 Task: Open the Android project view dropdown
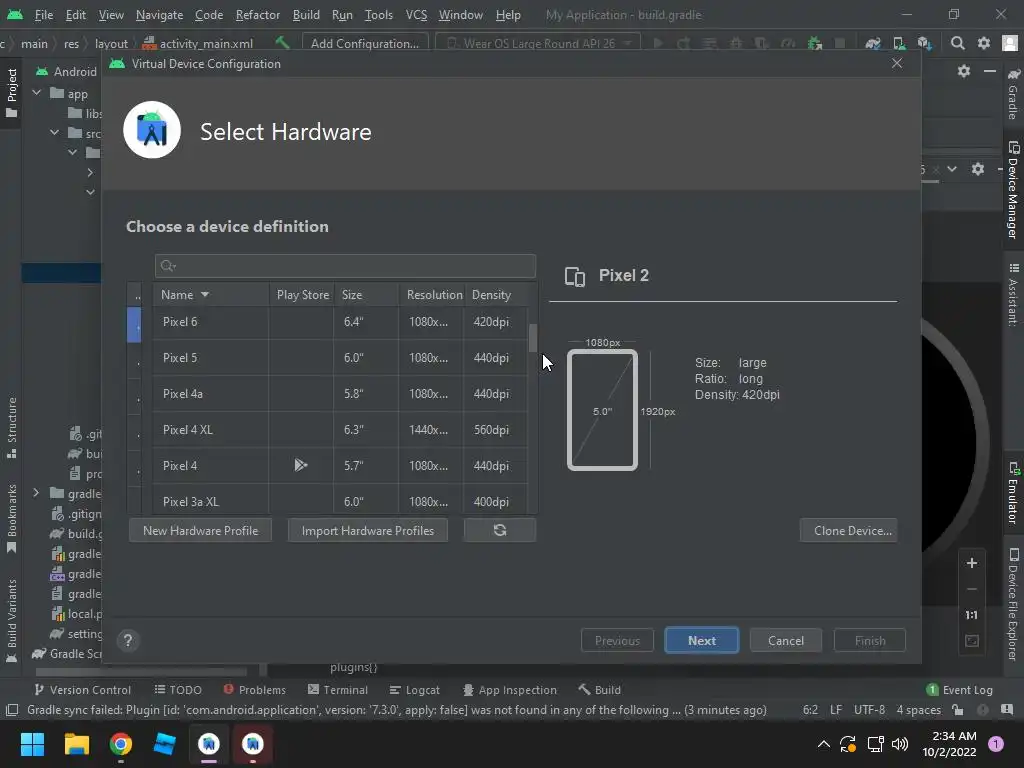[67, 71]
